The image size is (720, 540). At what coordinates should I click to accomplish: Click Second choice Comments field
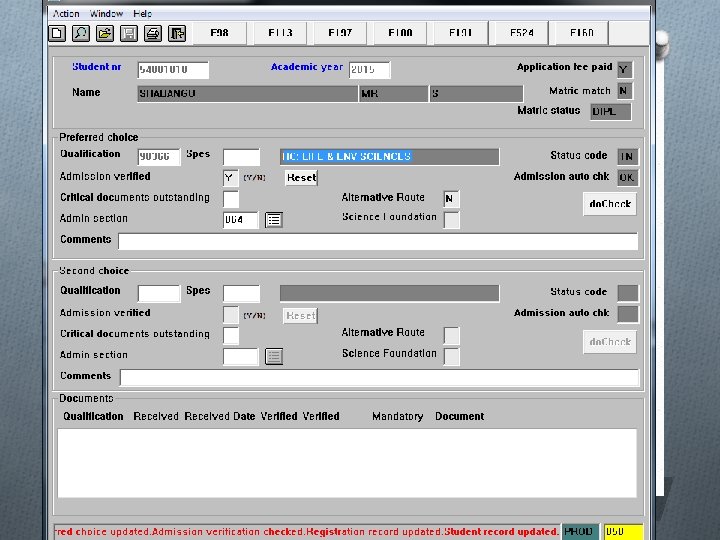379,377
